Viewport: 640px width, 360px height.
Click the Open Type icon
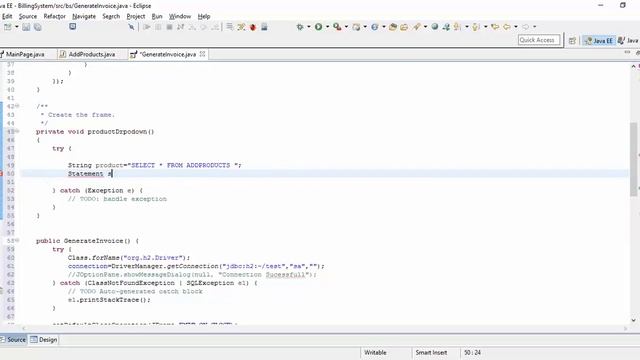click(x=393, y=27)
